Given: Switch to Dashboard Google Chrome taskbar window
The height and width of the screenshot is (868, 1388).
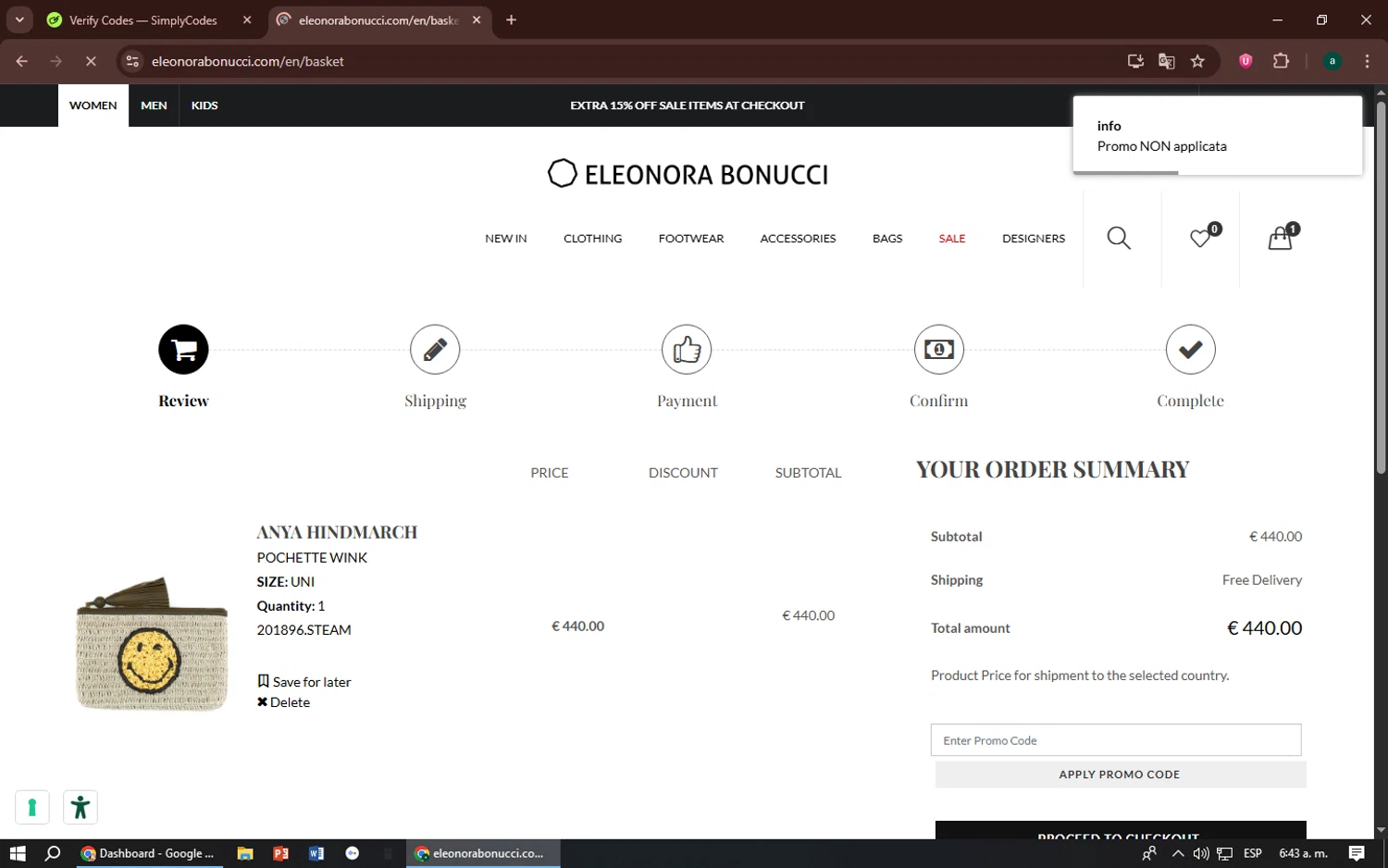Looking at the screenshot, I should (x=148, y=853).
